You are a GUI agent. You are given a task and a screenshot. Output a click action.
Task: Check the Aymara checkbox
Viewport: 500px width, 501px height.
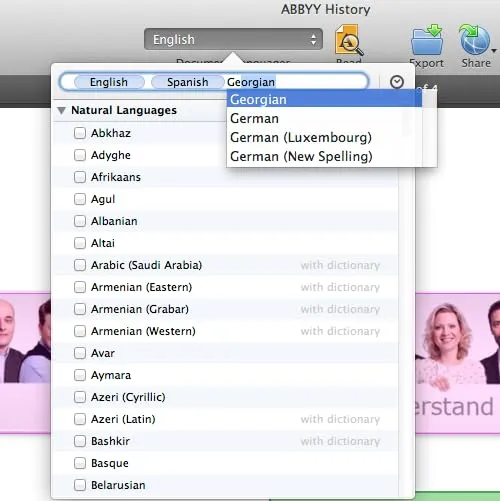coord(80,375)
